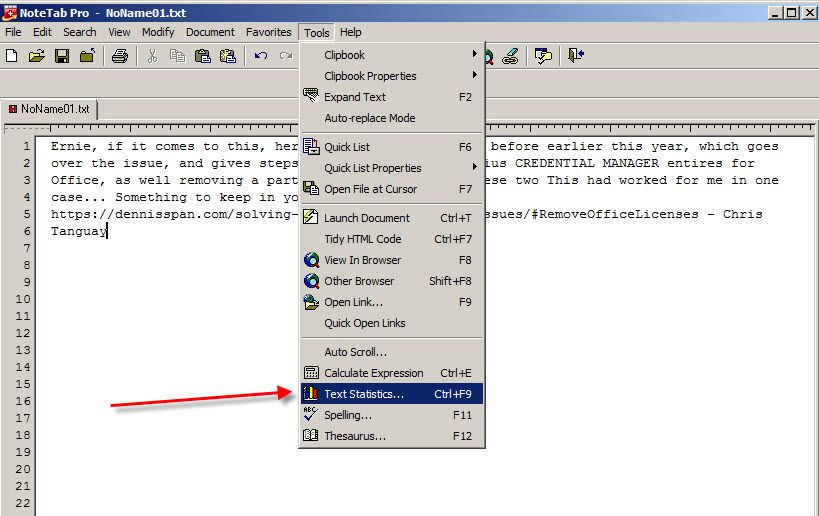Viewport: 819px width, 516px height.
Task: Print the document with printer icon
Action: [120, 56]
